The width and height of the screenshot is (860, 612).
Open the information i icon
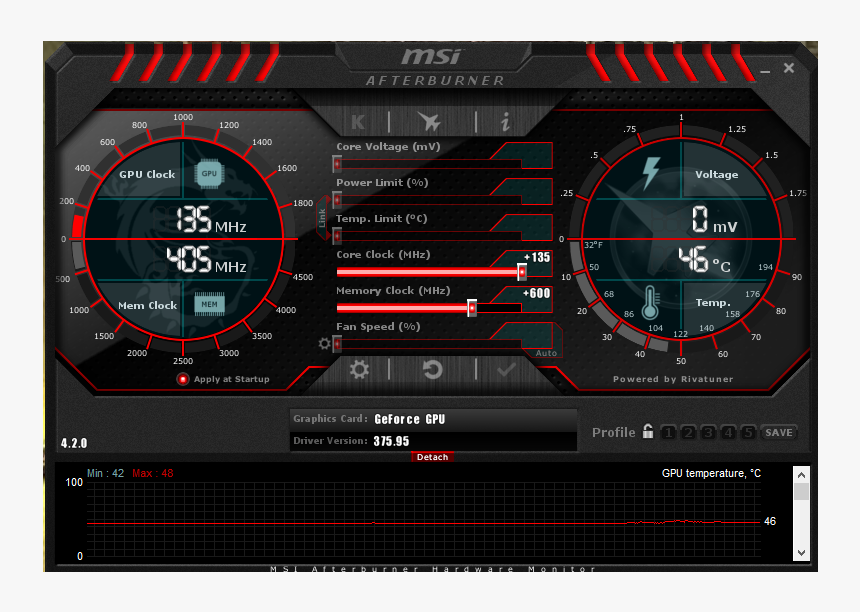click(505, 122)
